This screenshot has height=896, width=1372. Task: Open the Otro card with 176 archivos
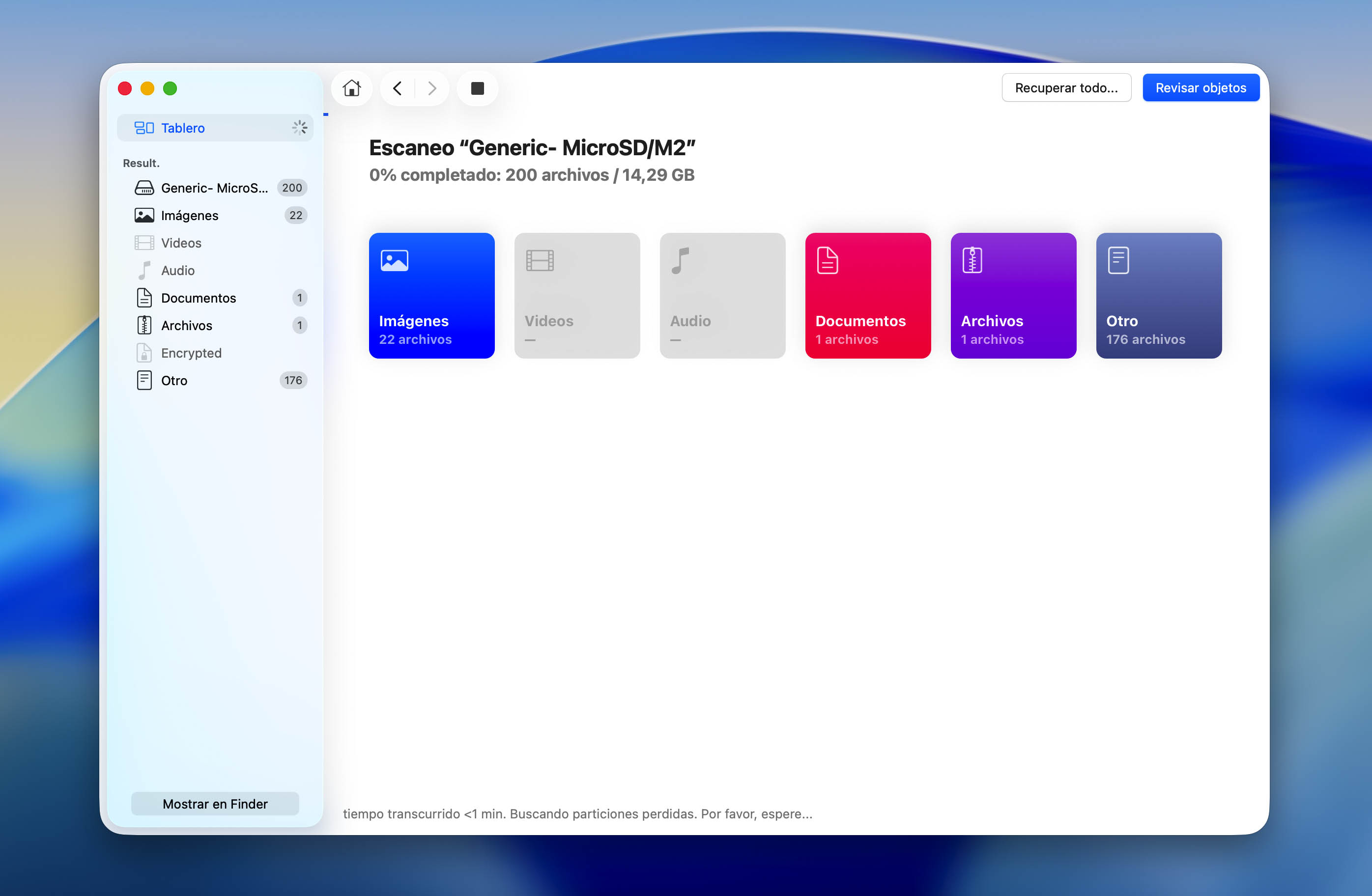(1159, 296)
